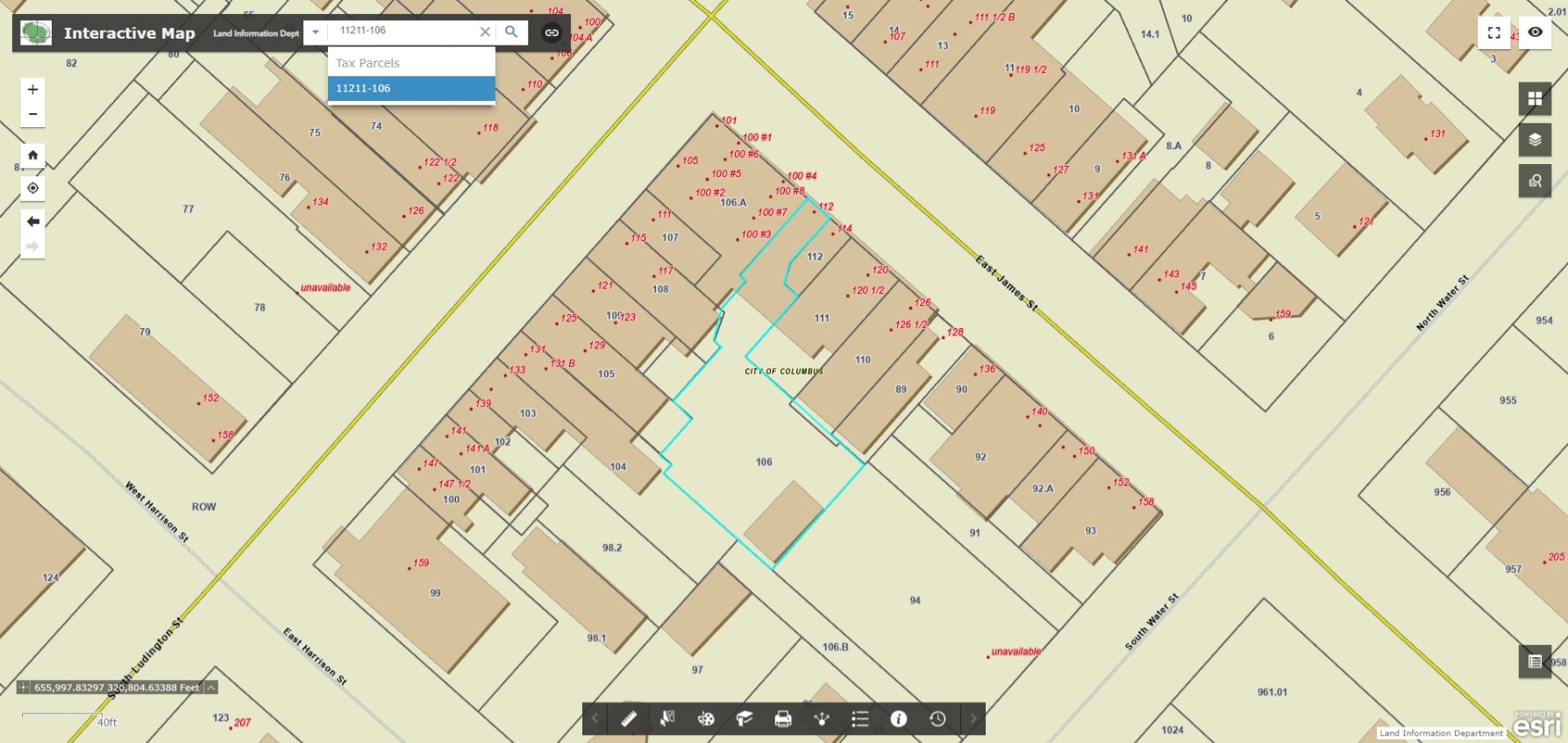Open the Basemap Gallery grid icon
This screenshot has height=743, width=1568.
coord(1535,99)
